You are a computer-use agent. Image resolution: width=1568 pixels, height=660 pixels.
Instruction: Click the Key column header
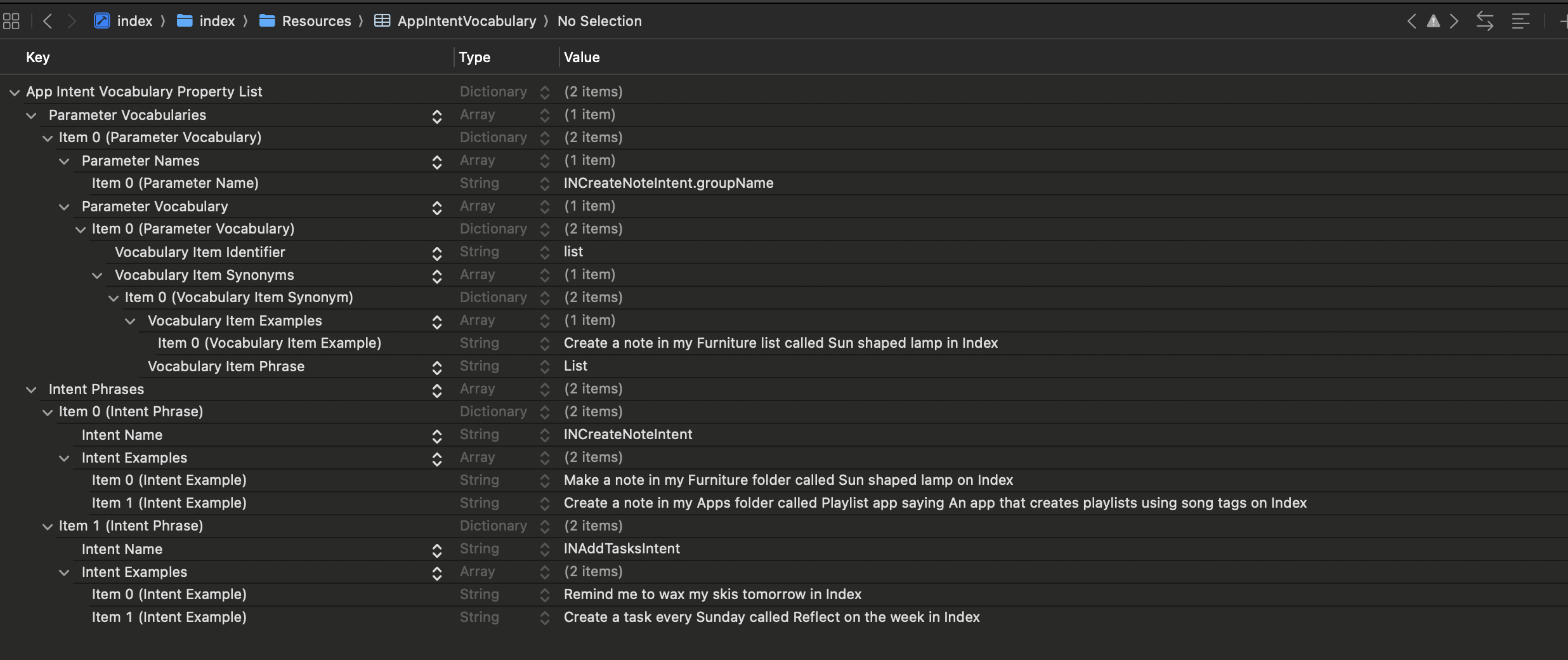[x=38, y=58]
